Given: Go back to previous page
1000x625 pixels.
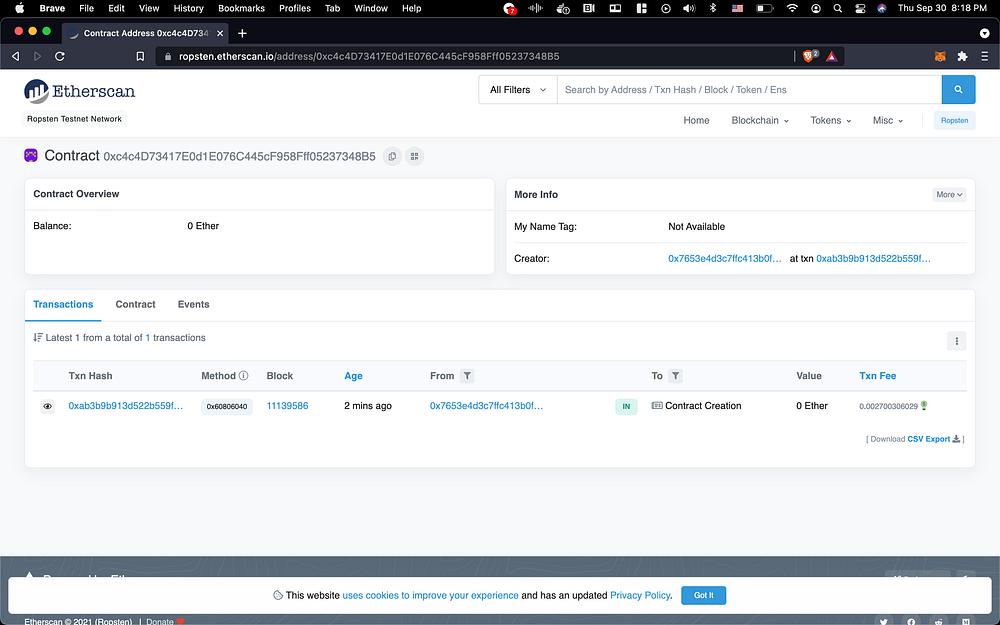Looking at the screenshot, I should coord(16,56).
